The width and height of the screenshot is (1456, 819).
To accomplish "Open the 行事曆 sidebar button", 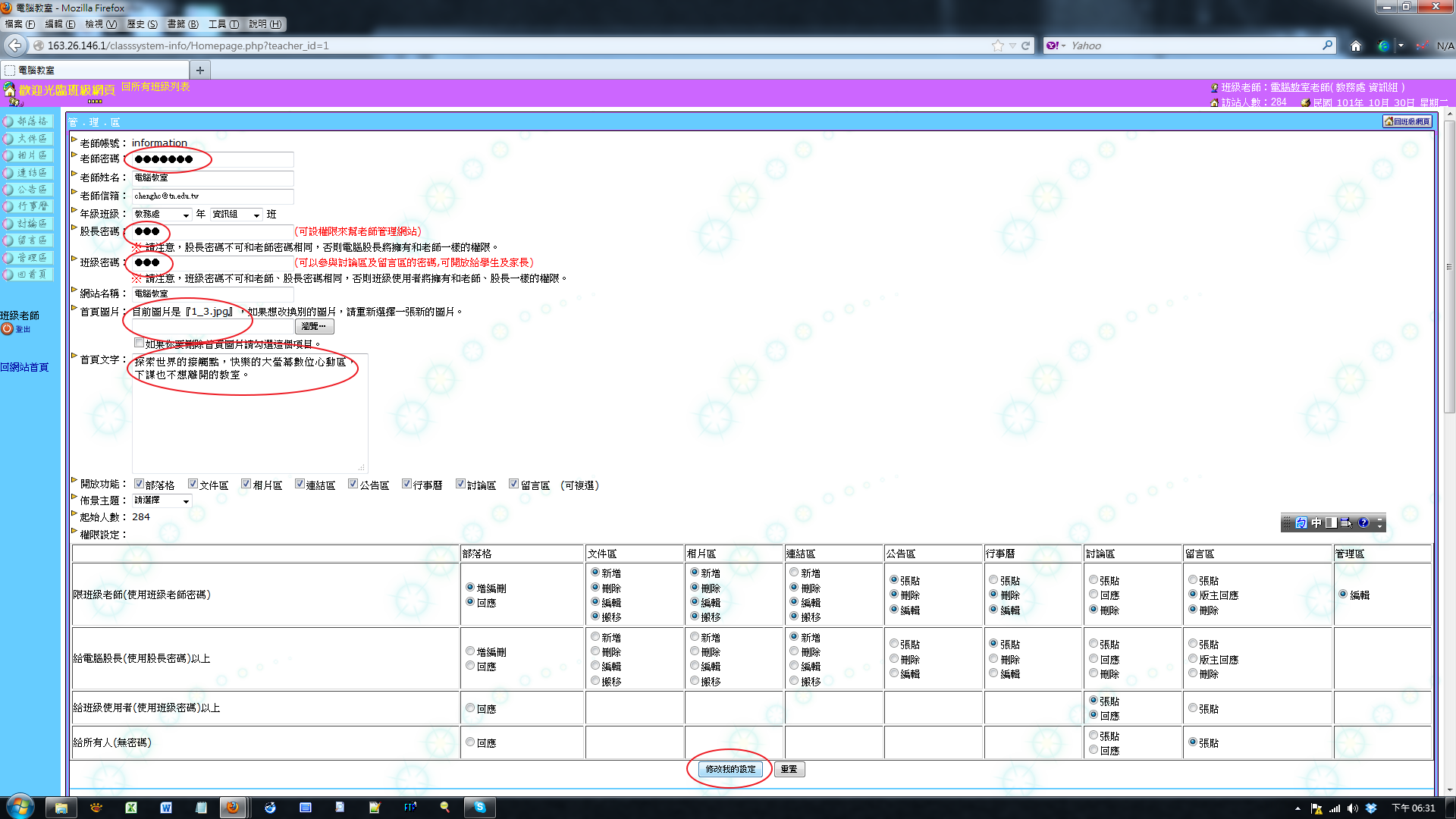I will 27,206.
